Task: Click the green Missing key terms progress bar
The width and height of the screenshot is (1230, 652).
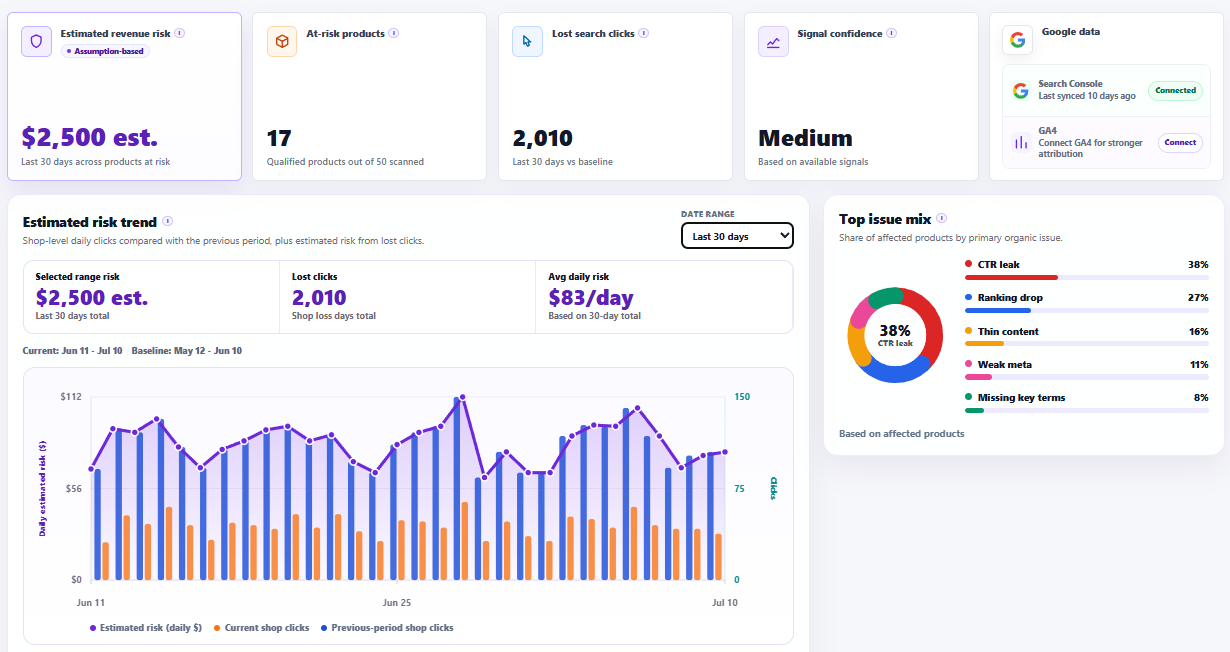Action: (x=974, y=410)
